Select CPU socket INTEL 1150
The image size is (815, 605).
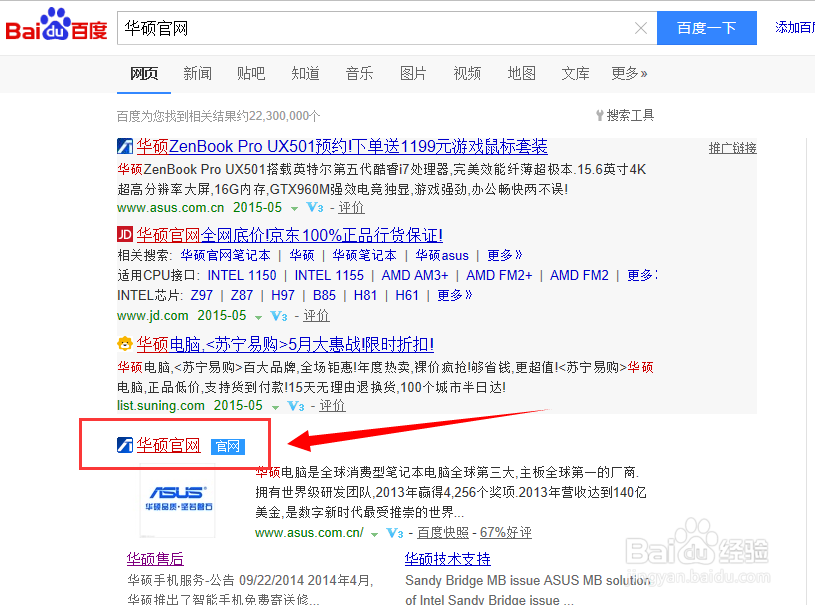pos(242,275)
